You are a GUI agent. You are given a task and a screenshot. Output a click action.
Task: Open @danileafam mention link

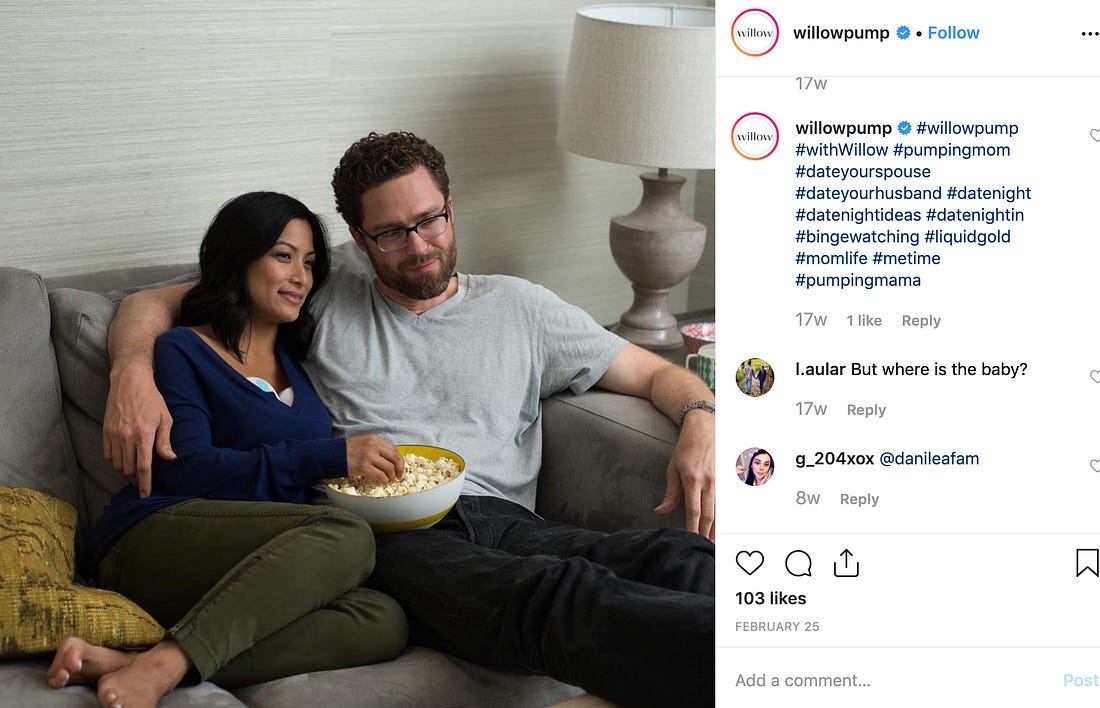pyautogui.click(x=929, y=459)
